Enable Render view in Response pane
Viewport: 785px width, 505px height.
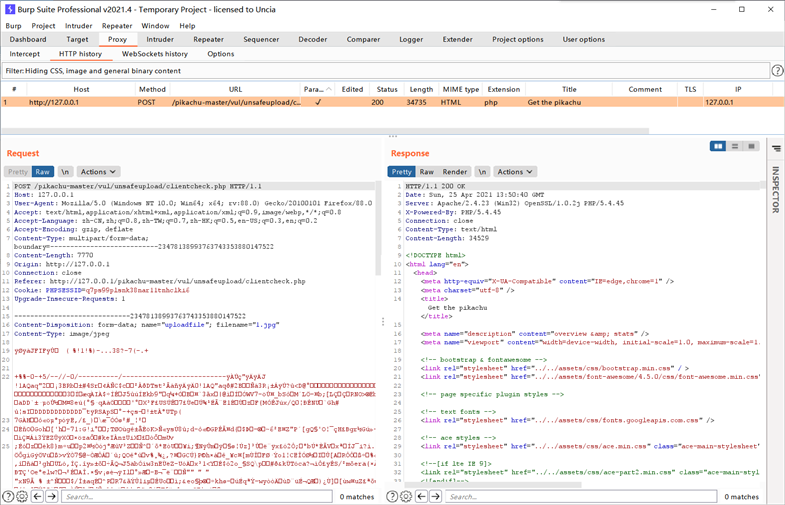pos(455,172)
